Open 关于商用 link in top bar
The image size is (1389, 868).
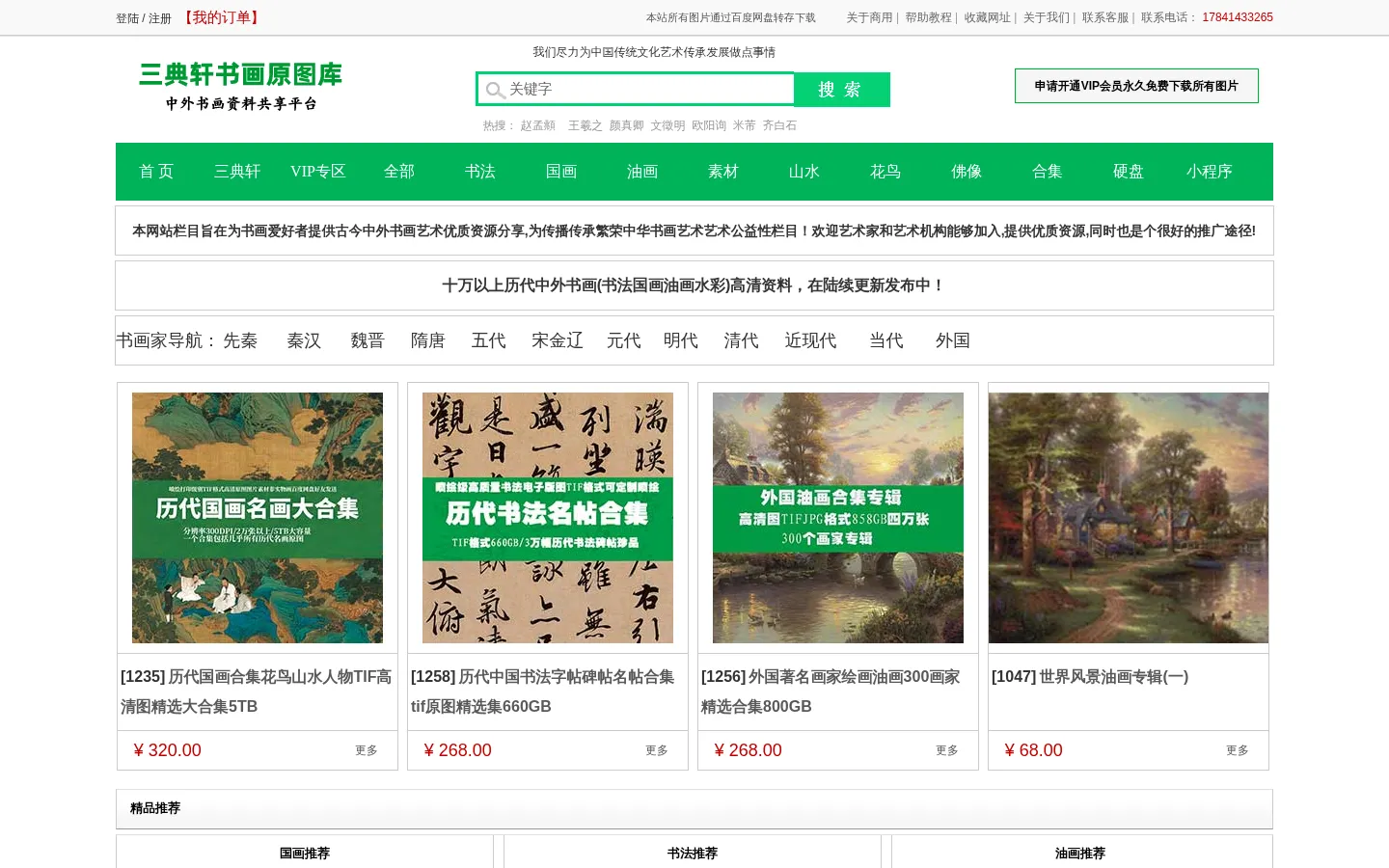click(x=869, y=17)
